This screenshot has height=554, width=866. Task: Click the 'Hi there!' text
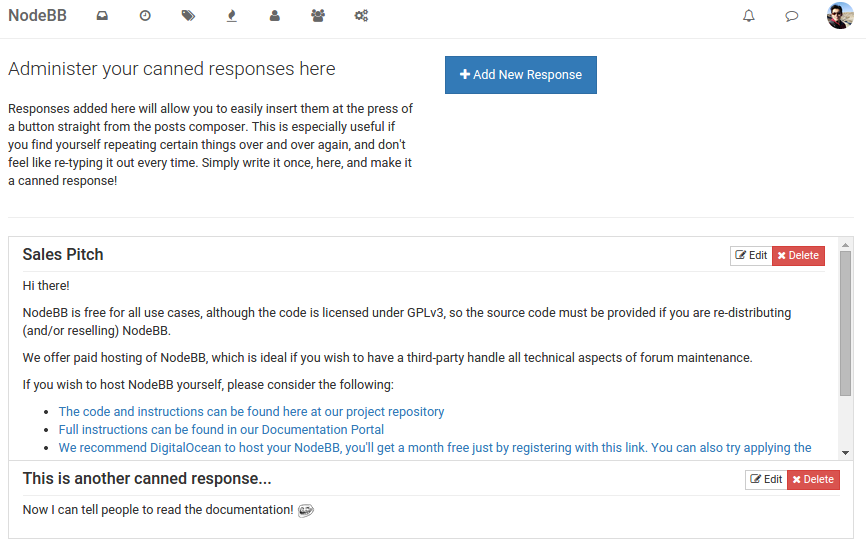coord(46,286)
